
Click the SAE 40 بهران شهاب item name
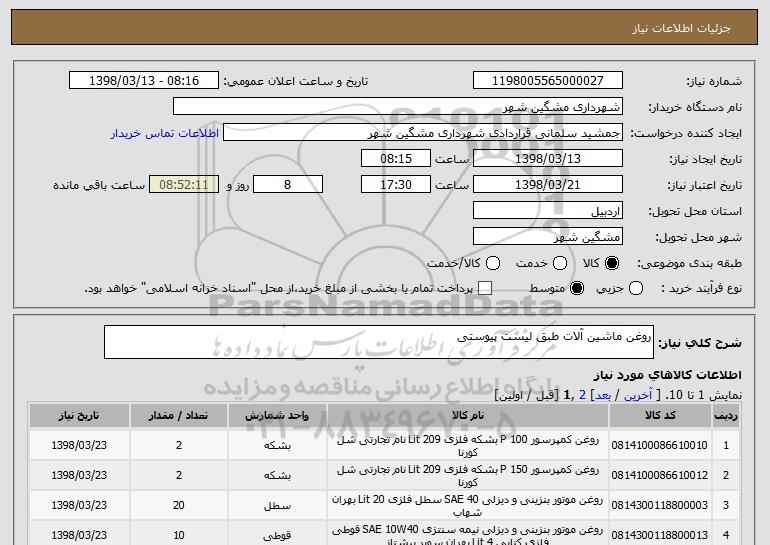(x=468, y=505)
